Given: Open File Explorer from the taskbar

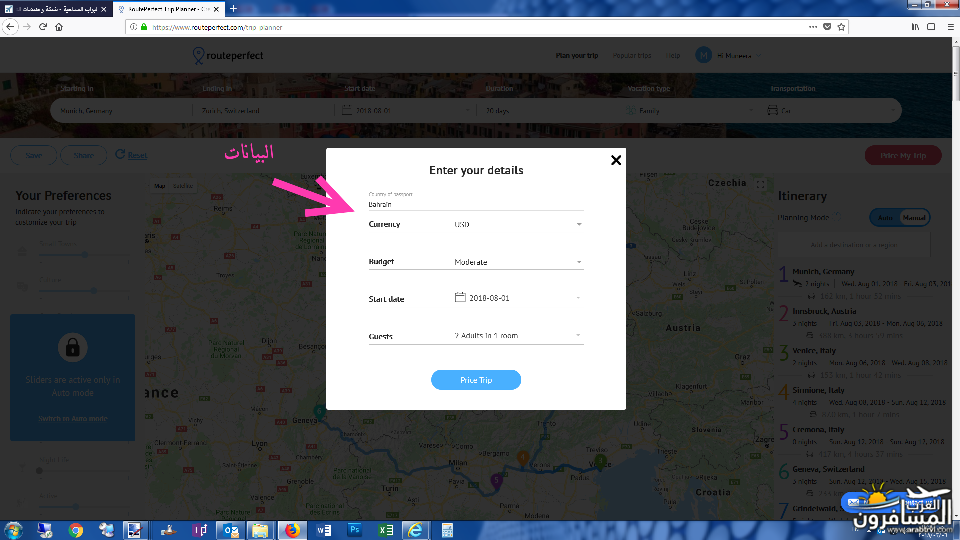Looking at the screenshot, I should [260, 530].
